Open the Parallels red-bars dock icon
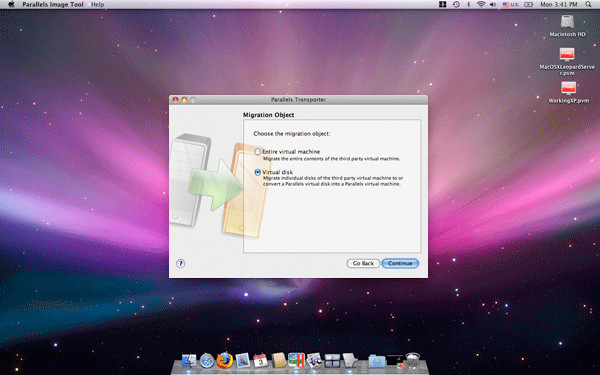This screenshot has width=600, height=375. [297, 360]
